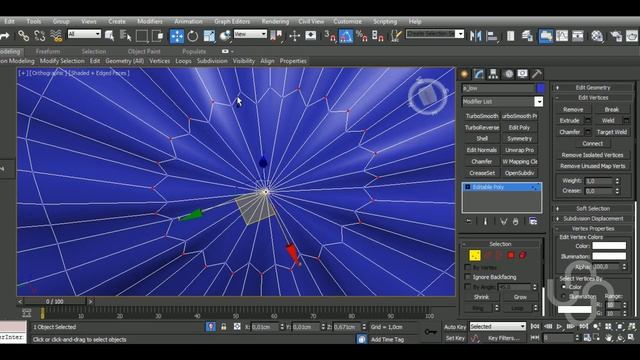Click the Select and Scale tool
The image size is (640, 360).
[x=209, y=36]
